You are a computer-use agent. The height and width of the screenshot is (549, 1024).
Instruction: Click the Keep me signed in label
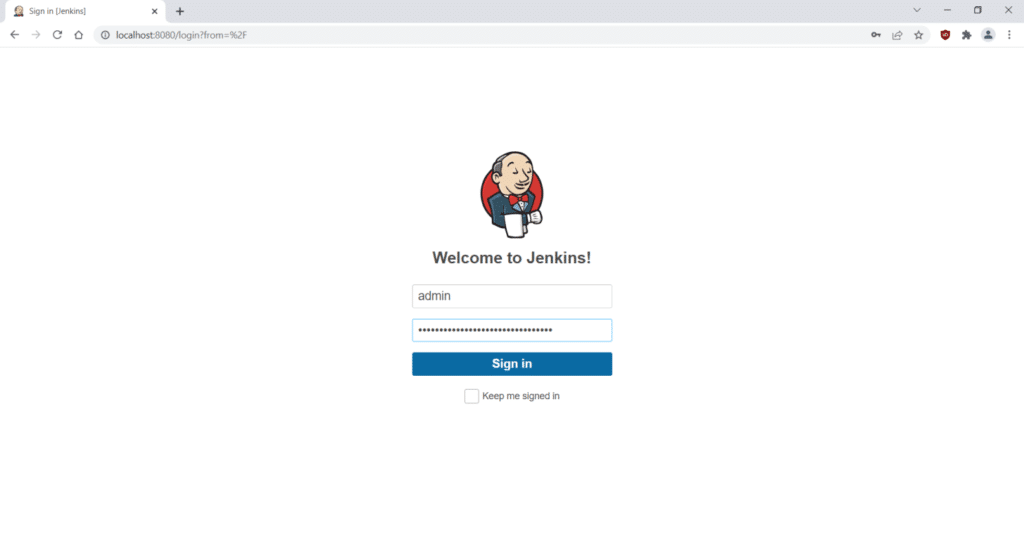(520, 396)
